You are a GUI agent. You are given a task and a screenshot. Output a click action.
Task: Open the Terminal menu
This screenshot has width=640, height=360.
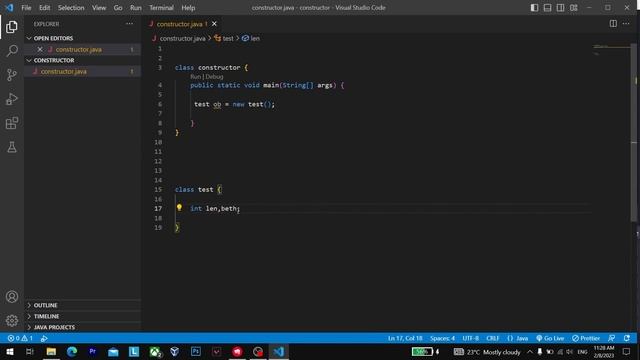[x=161, y=8]
